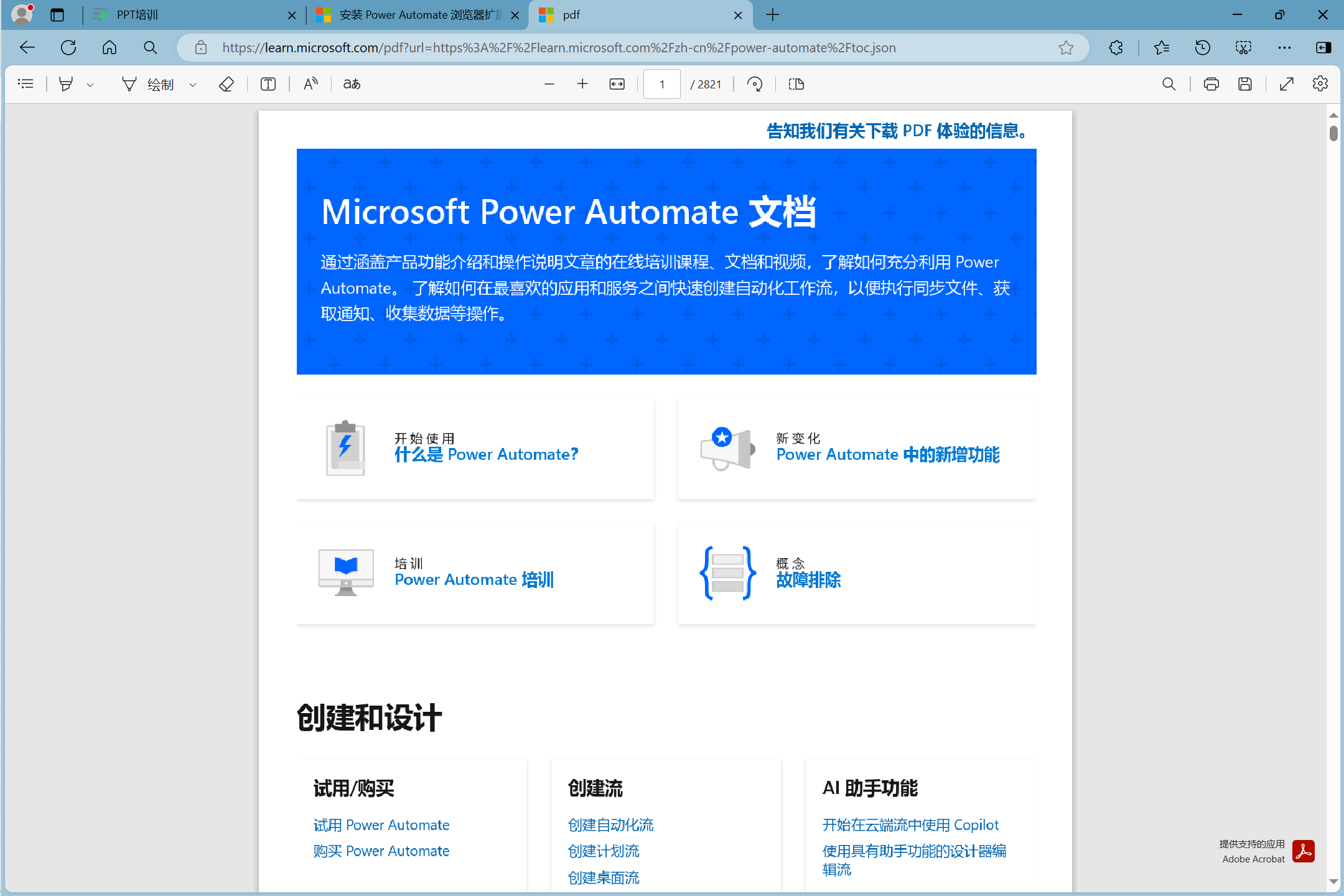
Task: Zoom out of the PDF
Action: (549, 84)
